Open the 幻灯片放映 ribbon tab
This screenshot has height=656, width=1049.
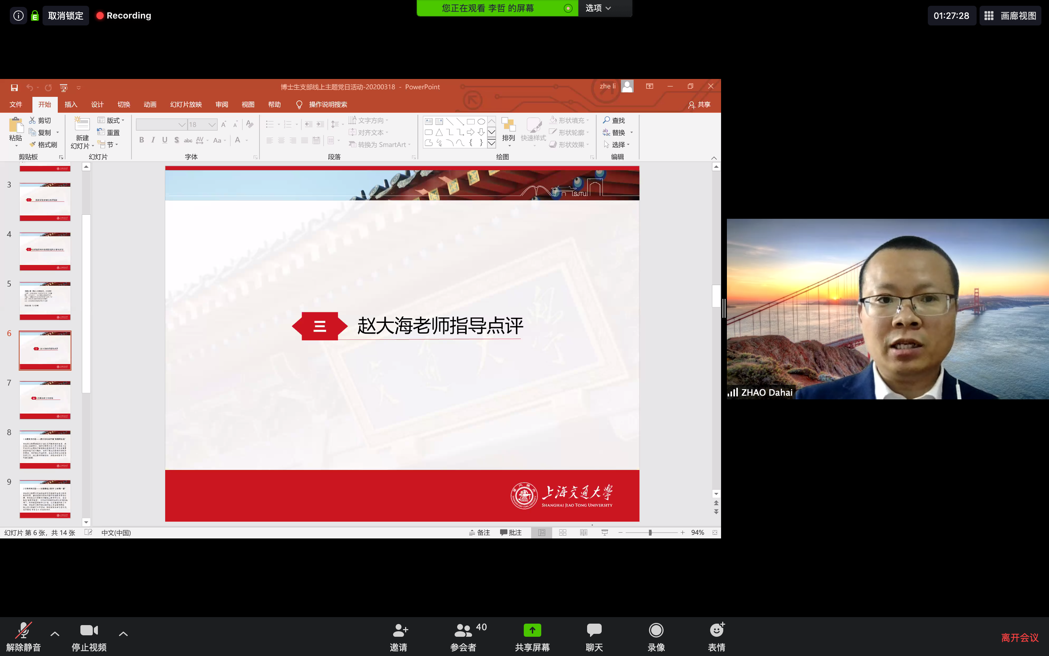coord(186,104)
